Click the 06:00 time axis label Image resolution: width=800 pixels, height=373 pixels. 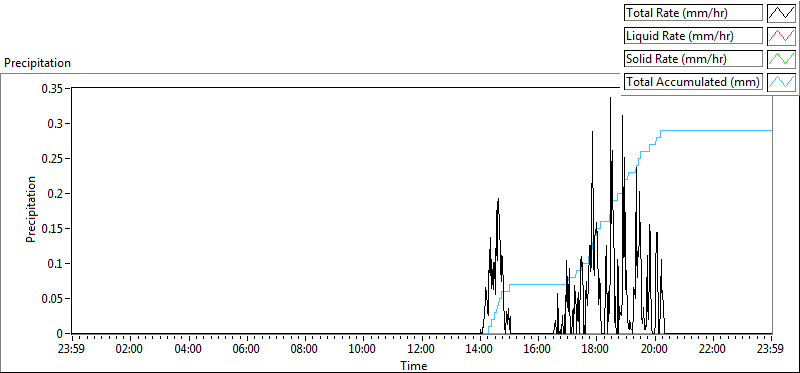tap(247, 349)
